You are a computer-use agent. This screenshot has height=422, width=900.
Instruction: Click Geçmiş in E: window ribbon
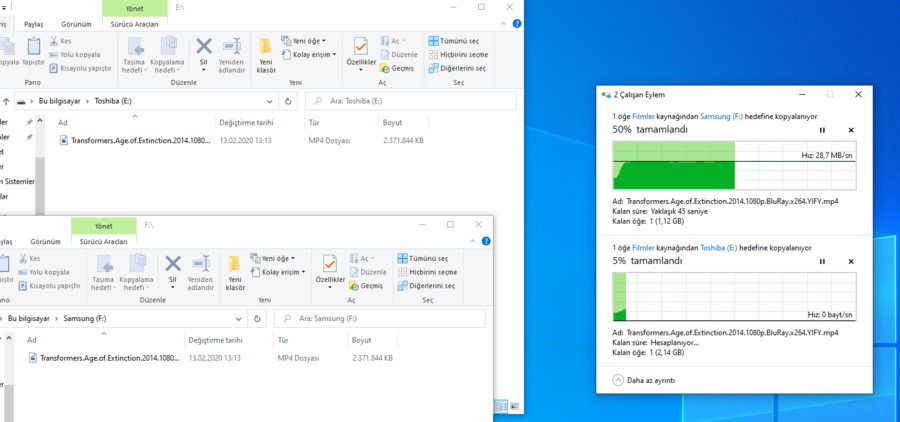tap(397, 68)
